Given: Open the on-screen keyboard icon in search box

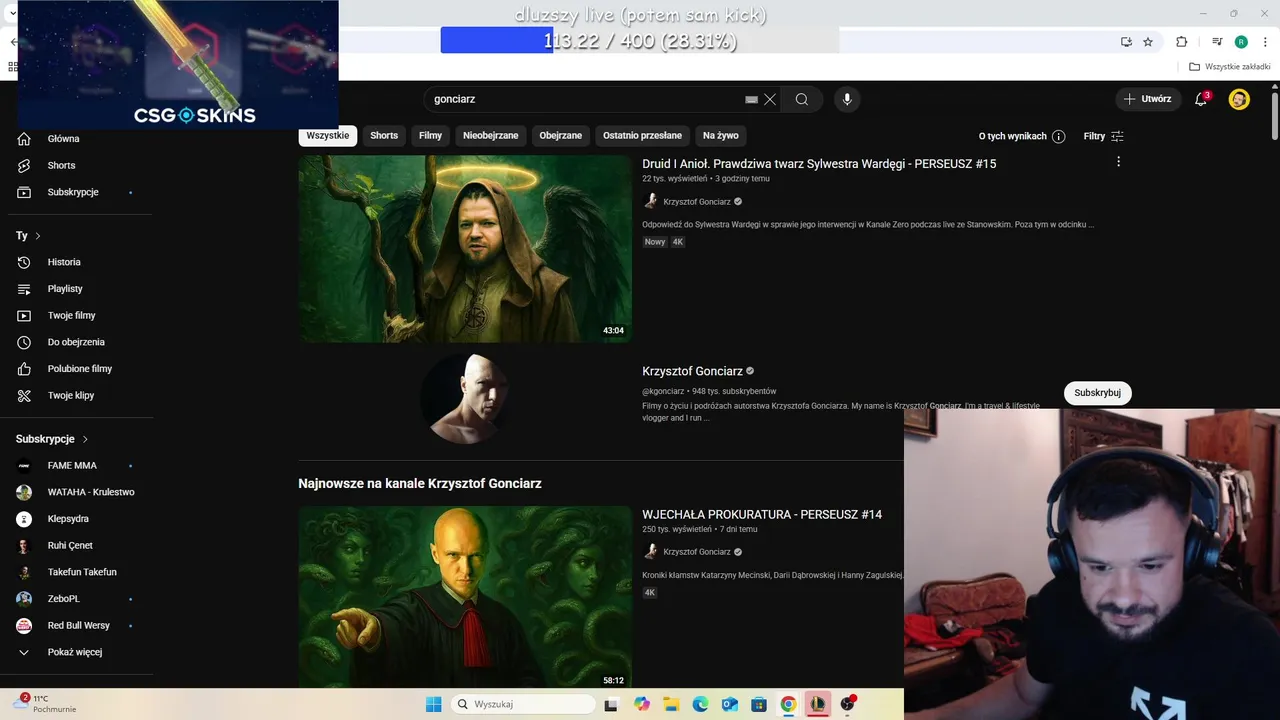Looking at the screenshot, I should (752, 99).
